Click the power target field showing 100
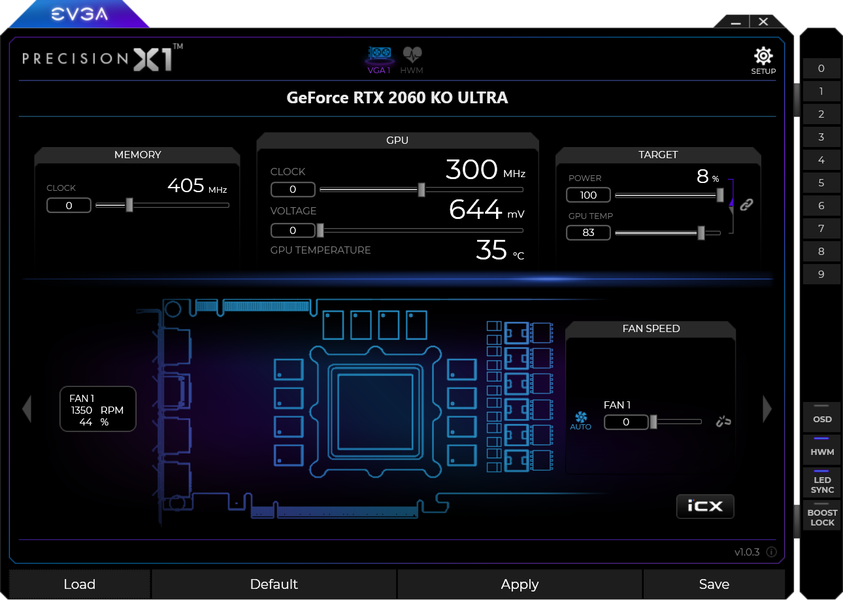 (x=588, y=195)
